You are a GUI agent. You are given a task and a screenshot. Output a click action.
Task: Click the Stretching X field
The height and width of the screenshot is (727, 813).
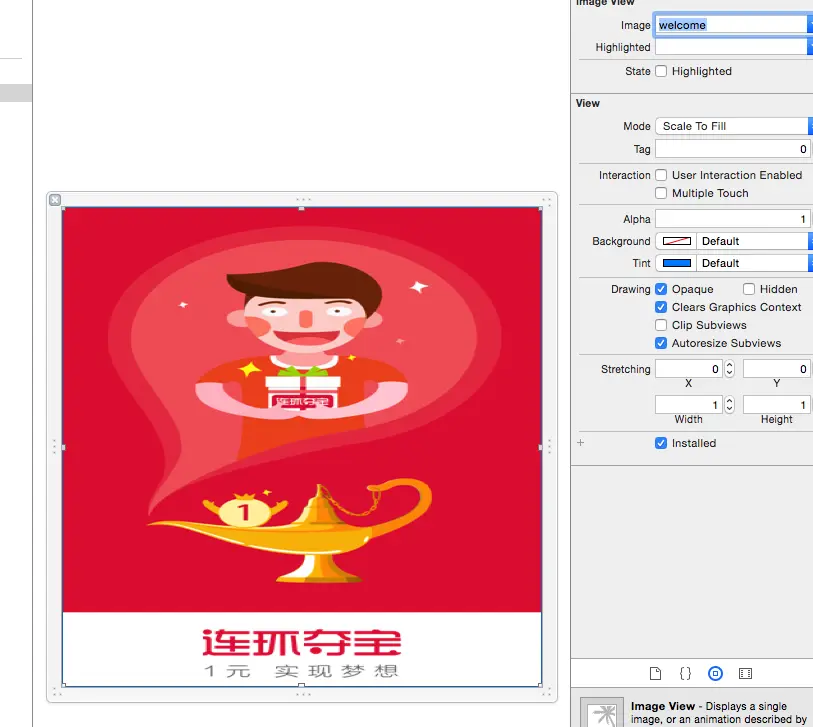[689, 369]
